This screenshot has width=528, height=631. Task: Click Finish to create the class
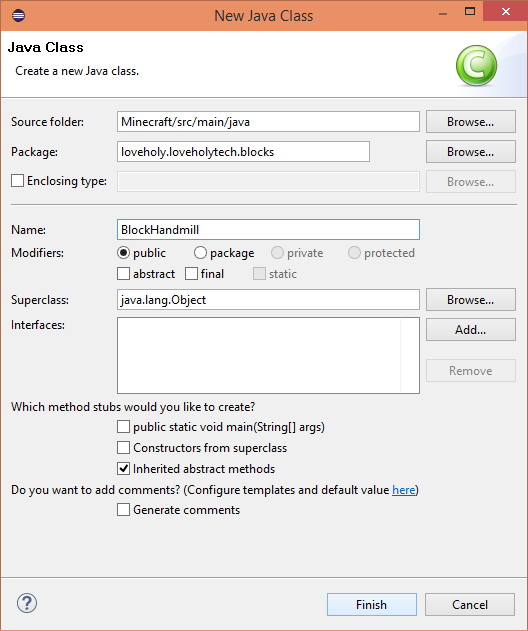click(x=371, y=604)
